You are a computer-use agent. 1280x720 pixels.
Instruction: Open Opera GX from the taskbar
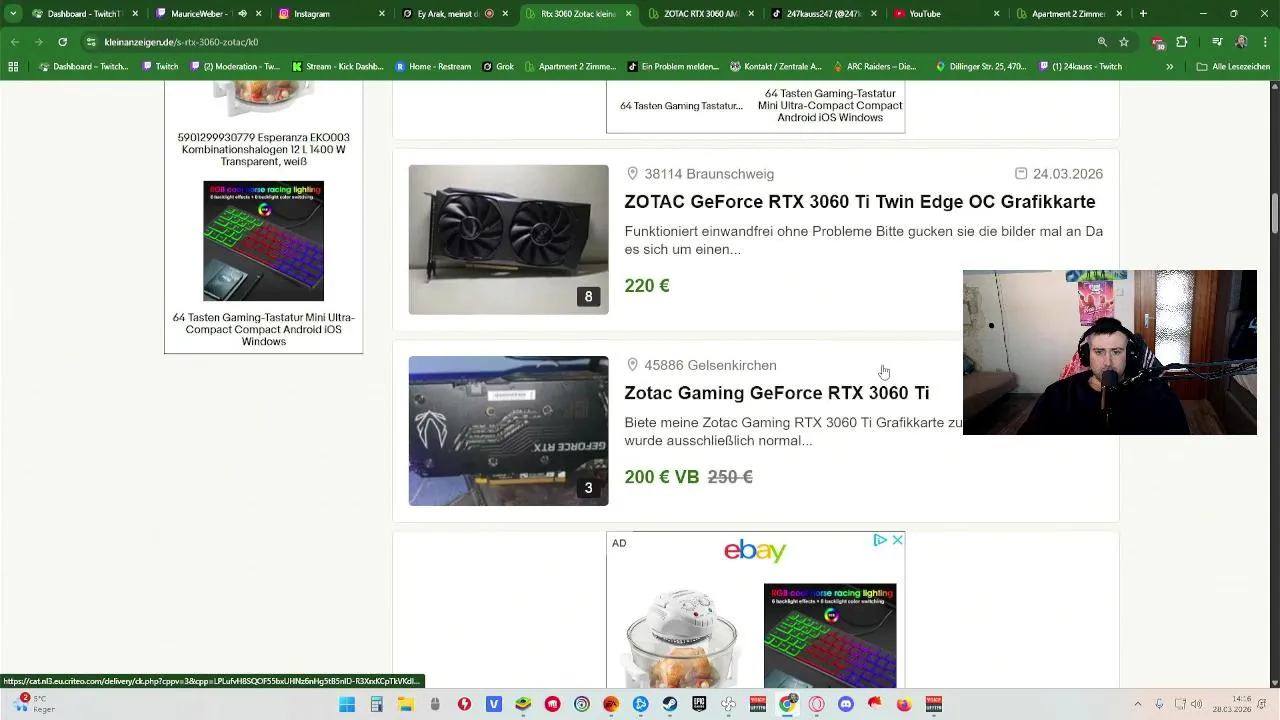(x=816, y=704)
